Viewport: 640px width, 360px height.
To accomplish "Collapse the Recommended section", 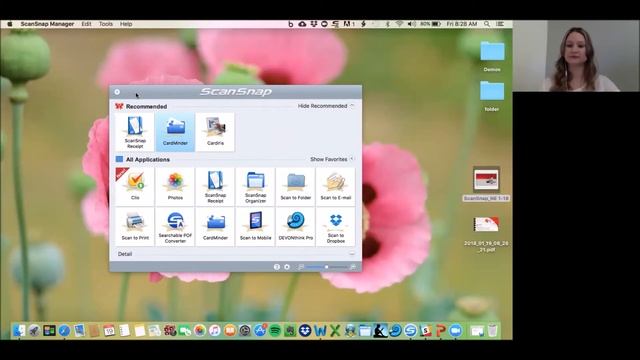I will coord(325,106).
